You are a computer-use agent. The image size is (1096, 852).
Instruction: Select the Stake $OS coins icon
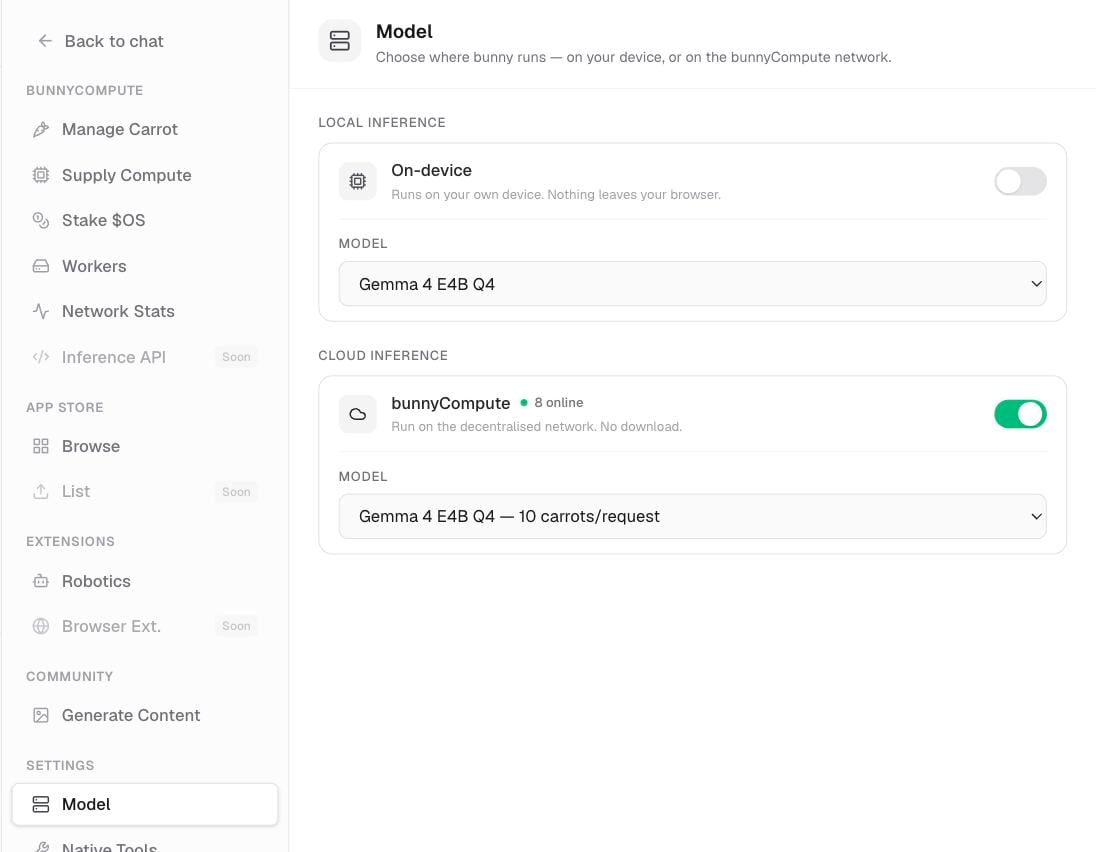41,220
